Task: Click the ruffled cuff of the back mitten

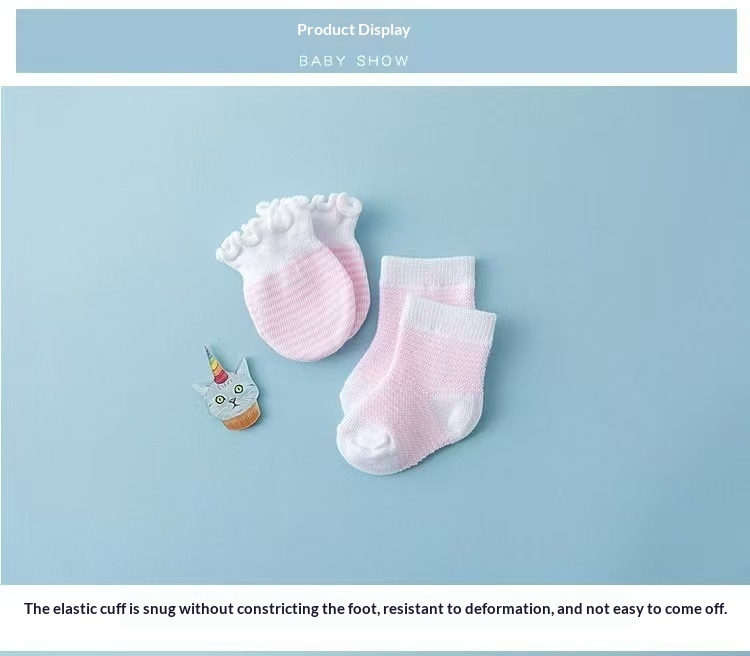Action: click(x=337, y=206)
